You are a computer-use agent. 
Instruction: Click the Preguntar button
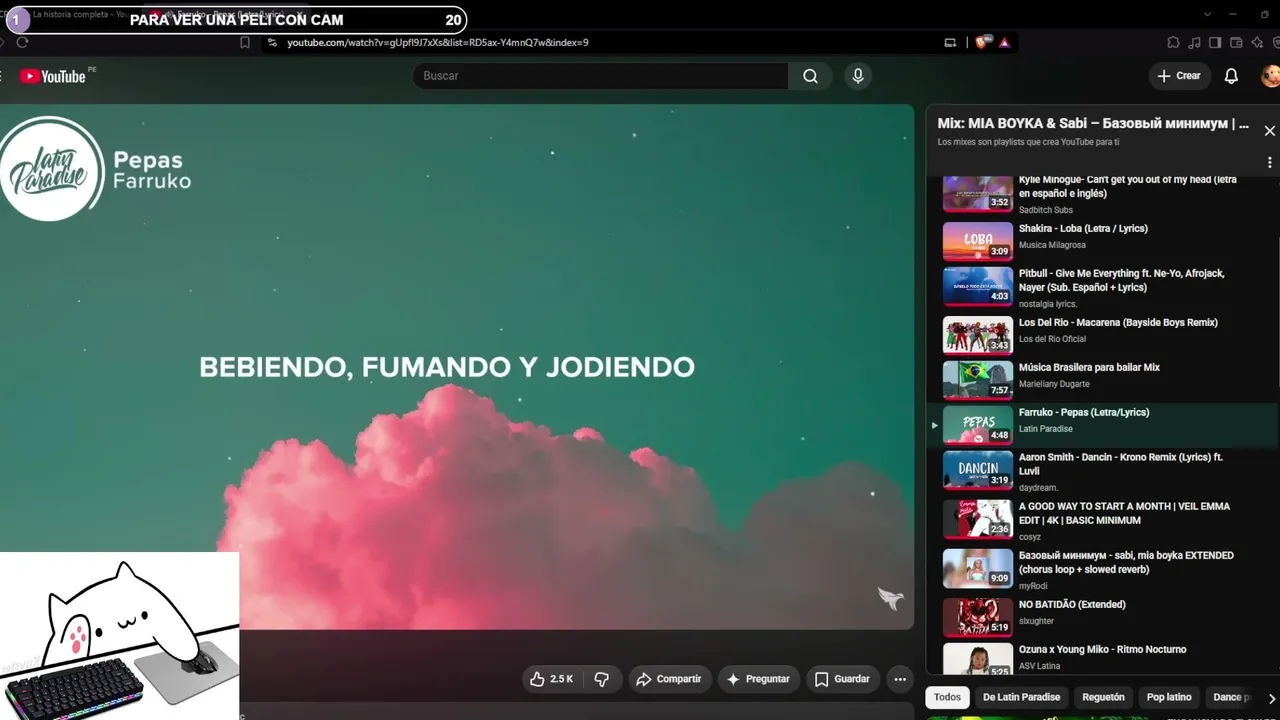758,679
